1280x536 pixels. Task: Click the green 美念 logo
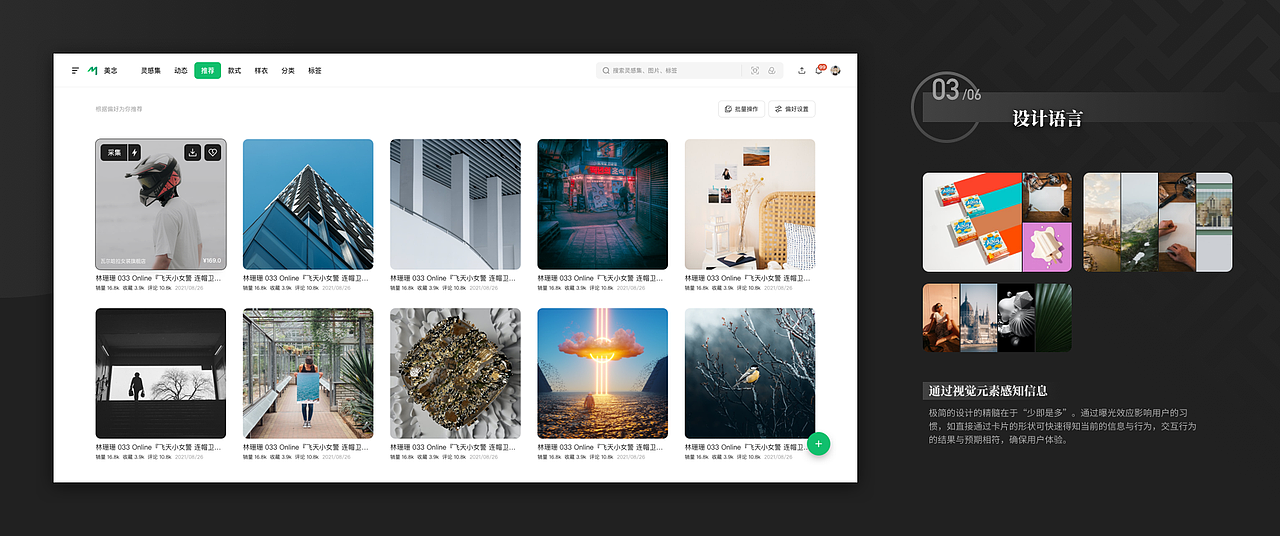[x=102, y=71]
